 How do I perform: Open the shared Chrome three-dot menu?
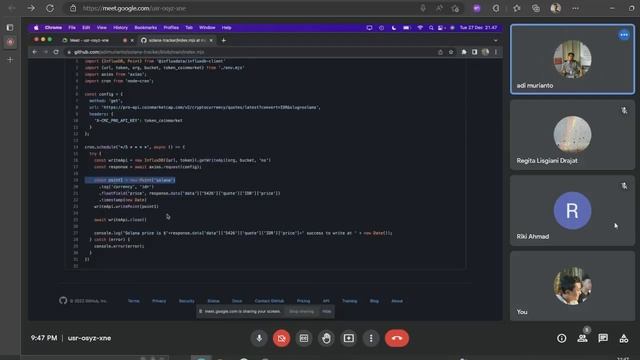(x=496, y=52)
